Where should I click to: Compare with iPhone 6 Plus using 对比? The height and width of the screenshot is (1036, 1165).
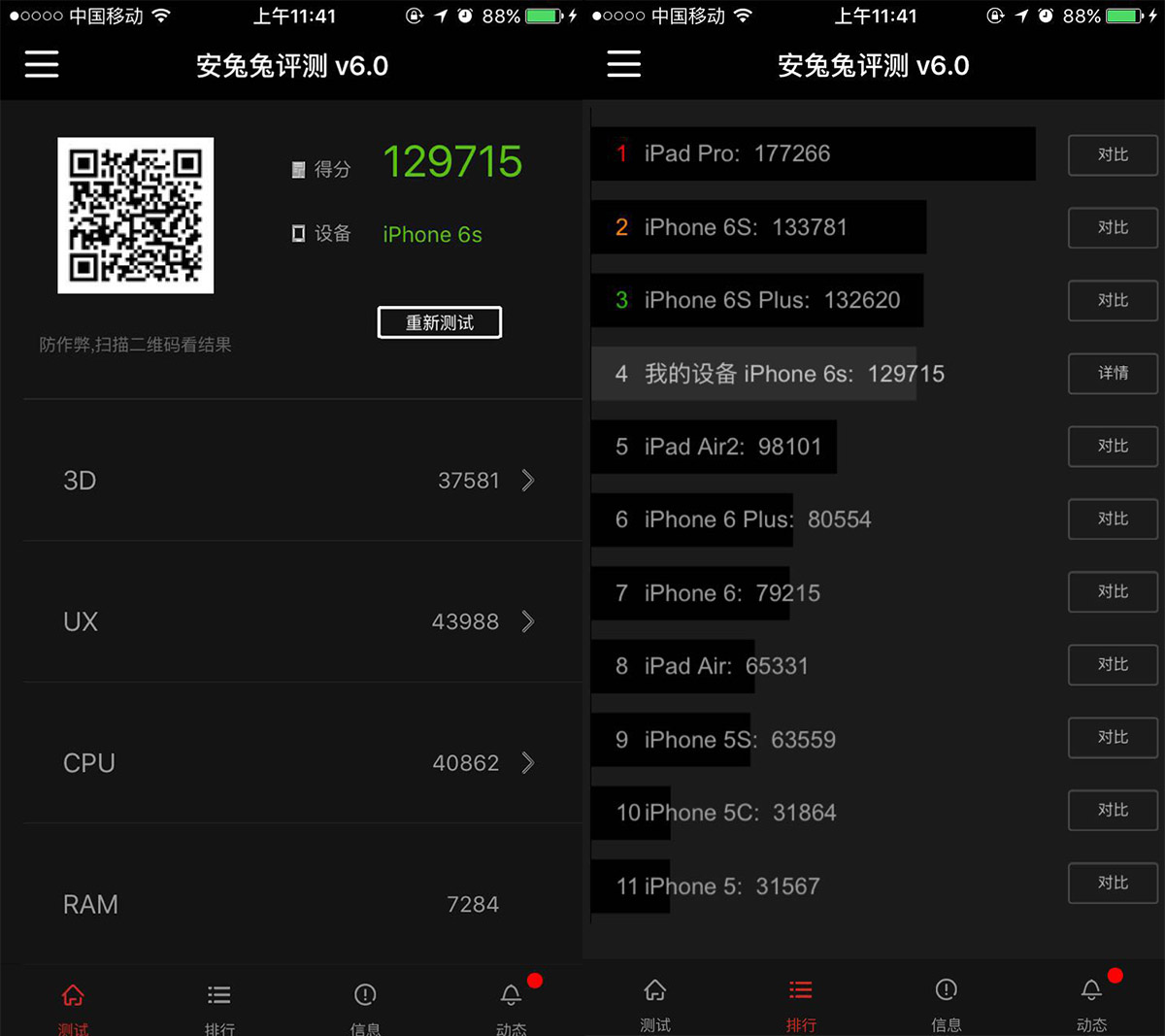click(x=1114, y=518)
